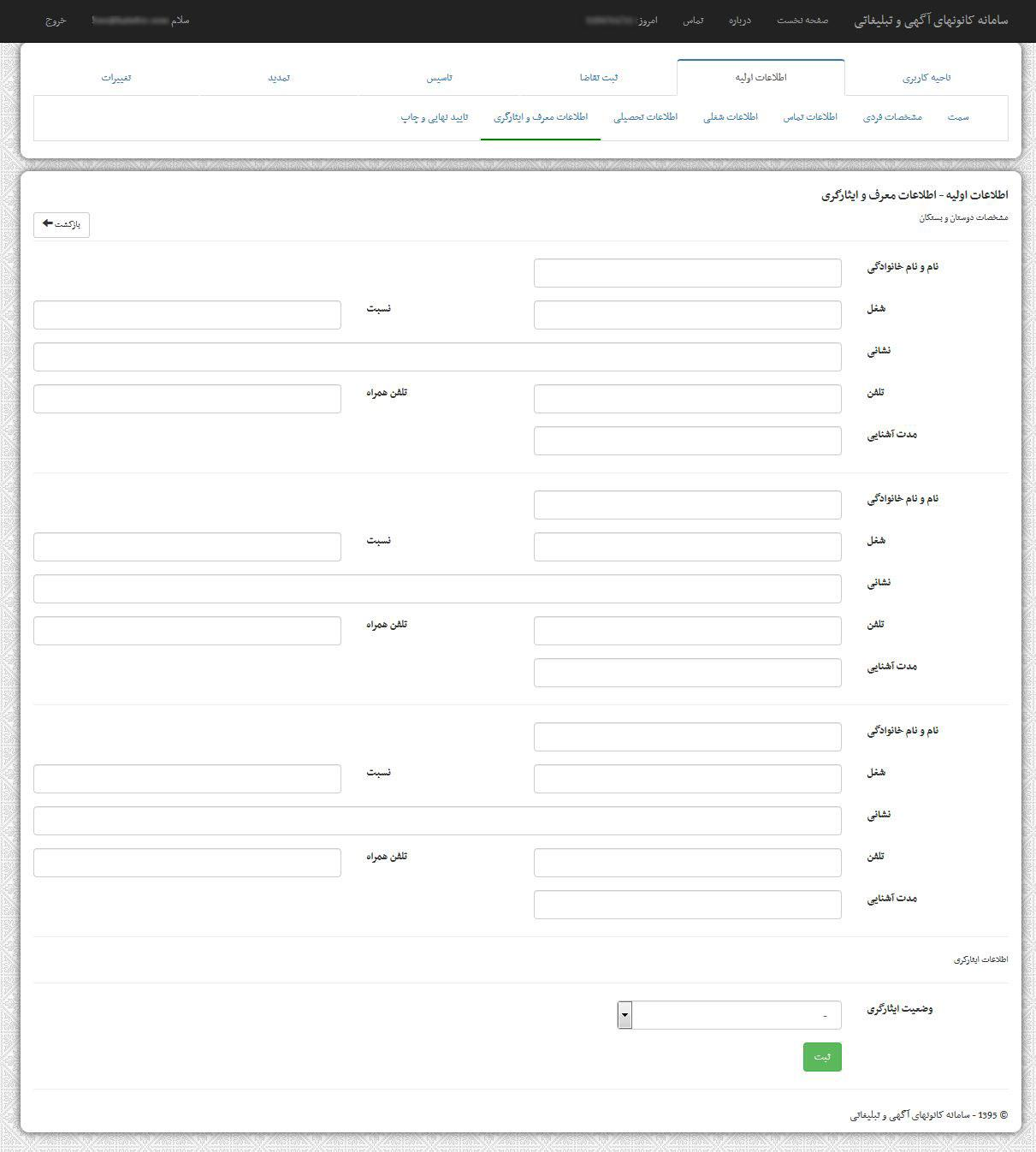Open the تمدید tab
The width and height of the screenshot is (1036, 1152).
coord(279,78)
